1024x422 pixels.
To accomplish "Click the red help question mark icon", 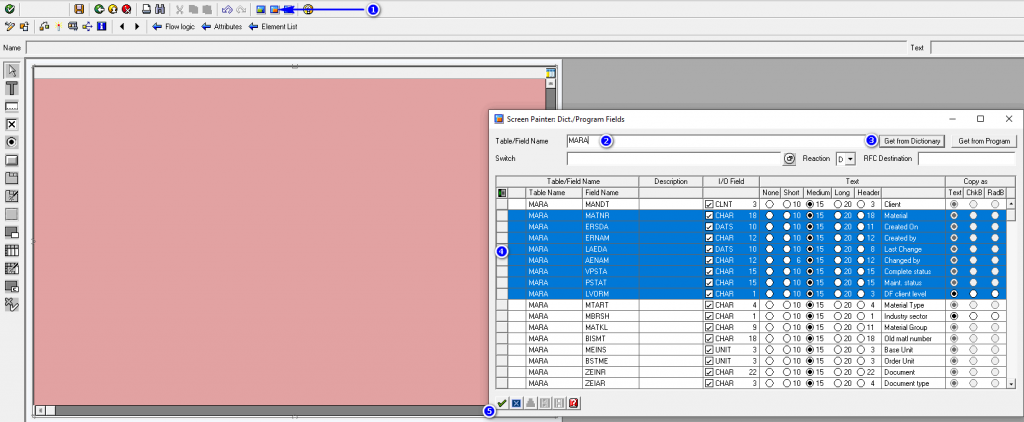I will [573, 404].
